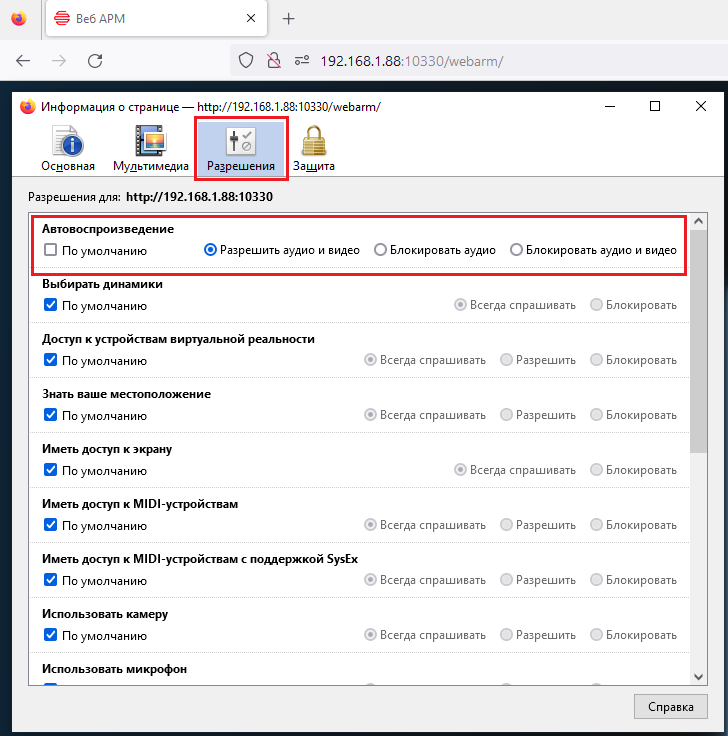Reload the current page

95,61
